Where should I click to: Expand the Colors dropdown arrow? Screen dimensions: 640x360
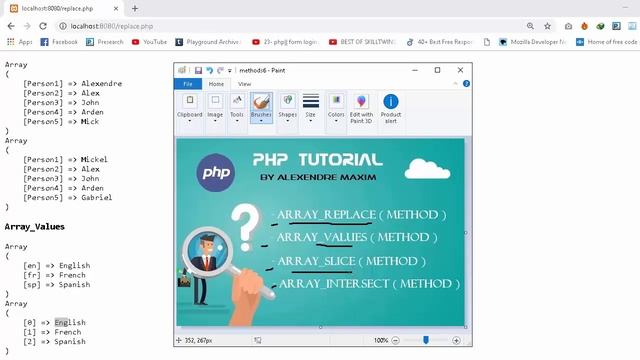coord(336,121)
